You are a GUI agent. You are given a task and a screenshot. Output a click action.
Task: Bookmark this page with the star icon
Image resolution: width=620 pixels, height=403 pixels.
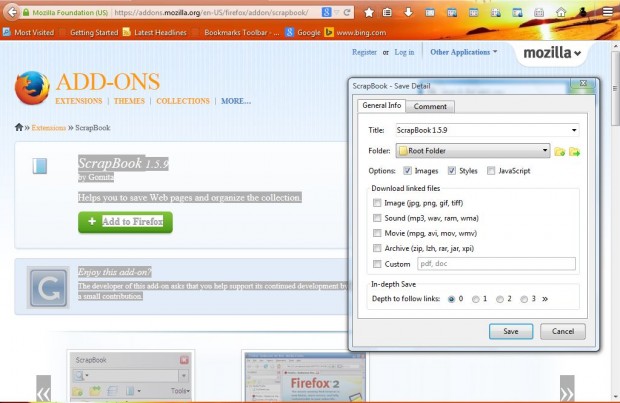point(369,13)
